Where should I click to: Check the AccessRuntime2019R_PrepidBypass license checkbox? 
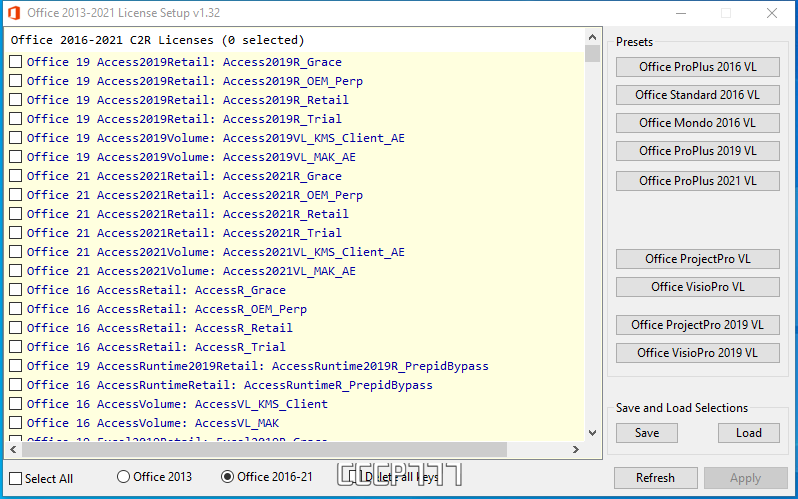tap(16, 366)
